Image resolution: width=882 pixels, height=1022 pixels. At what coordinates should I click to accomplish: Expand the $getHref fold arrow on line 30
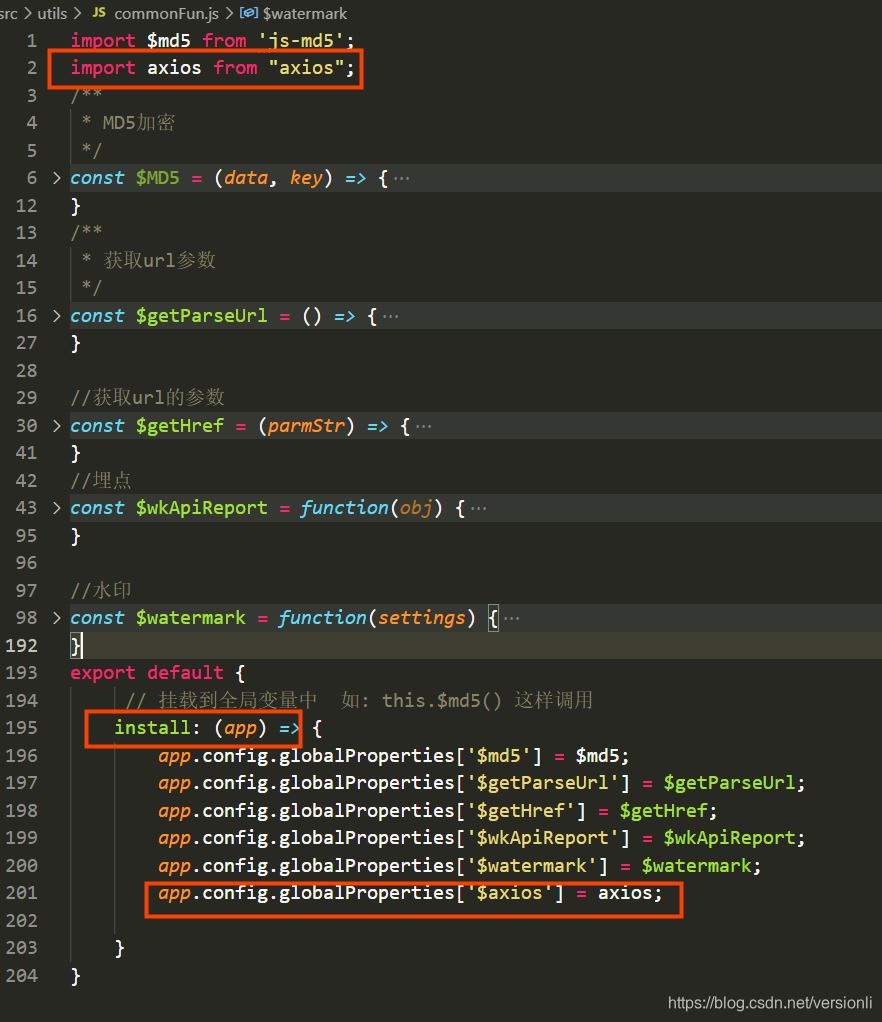(x=57, y=426)
